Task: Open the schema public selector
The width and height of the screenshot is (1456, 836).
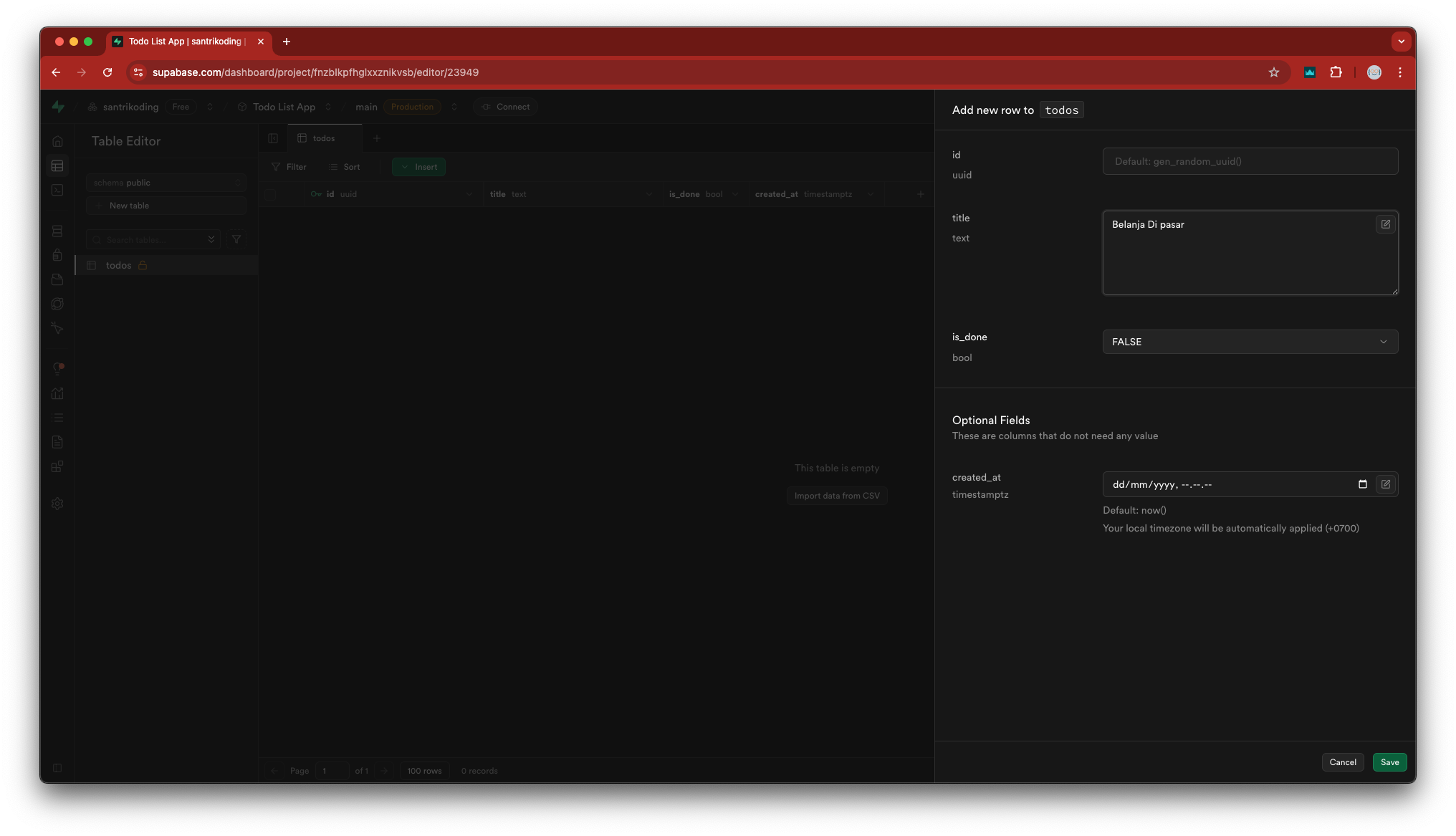Action: click(x=166, y=183)
